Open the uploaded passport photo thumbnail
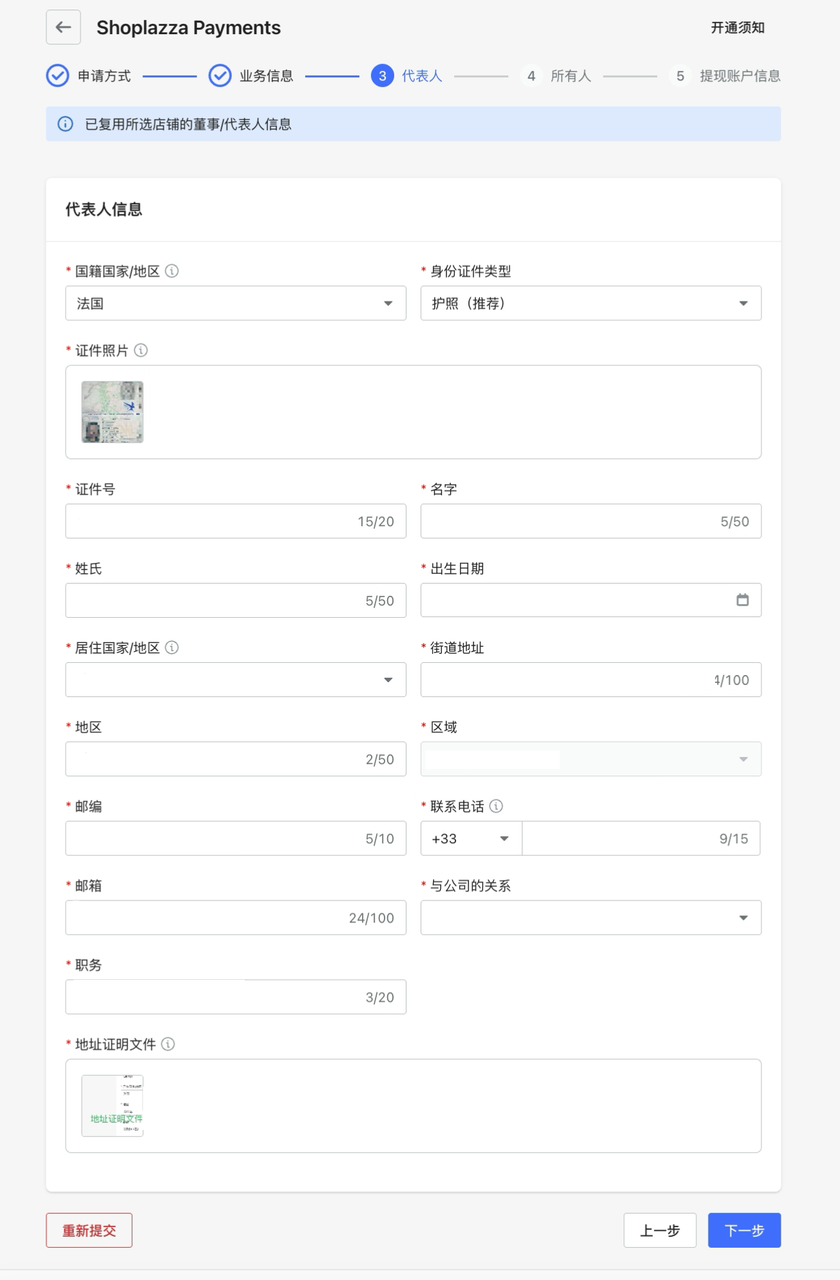 pyautogui.click(x=112, y=412)
